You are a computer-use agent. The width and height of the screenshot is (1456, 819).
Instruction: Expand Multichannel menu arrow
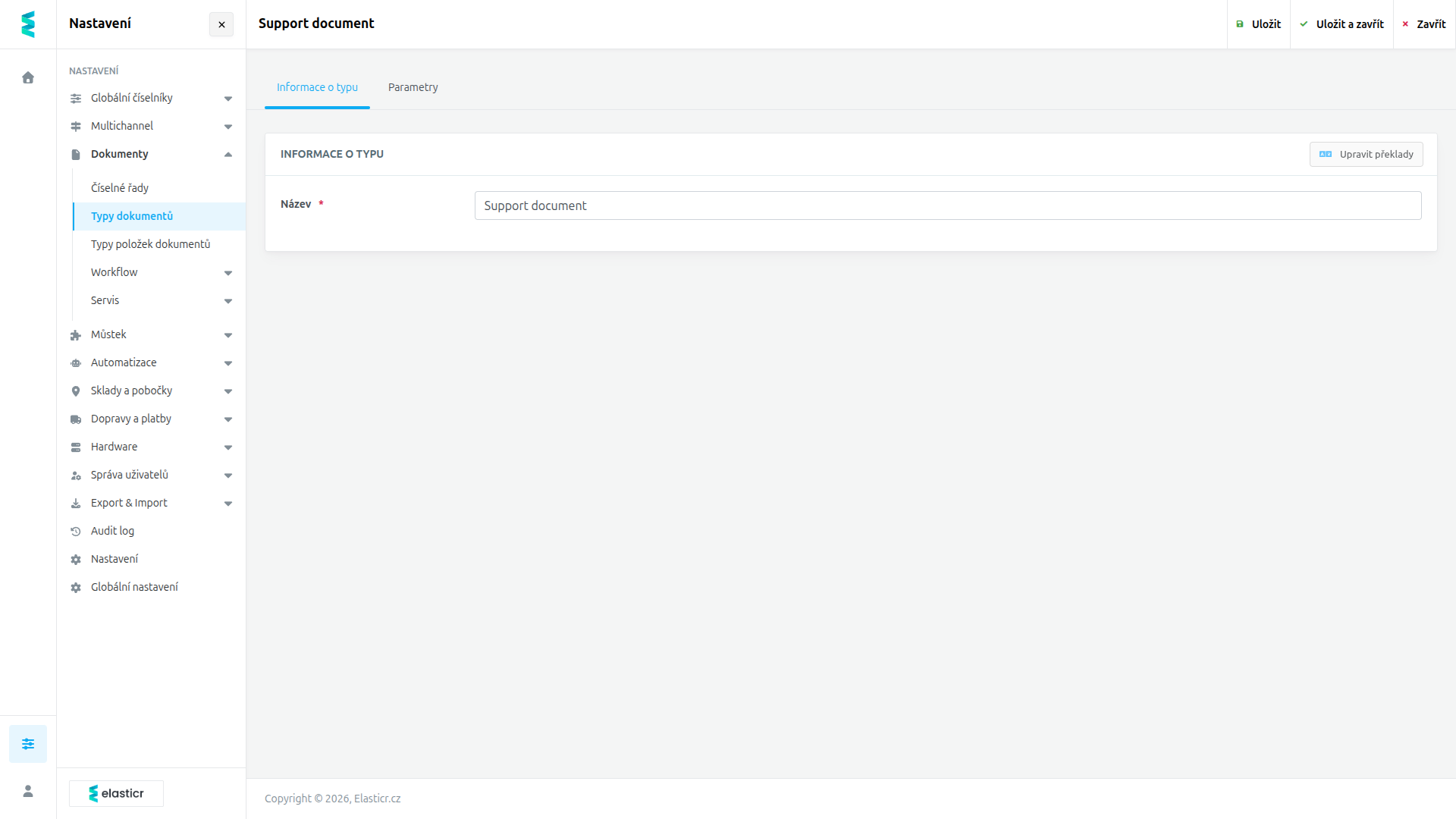[227, 127]
